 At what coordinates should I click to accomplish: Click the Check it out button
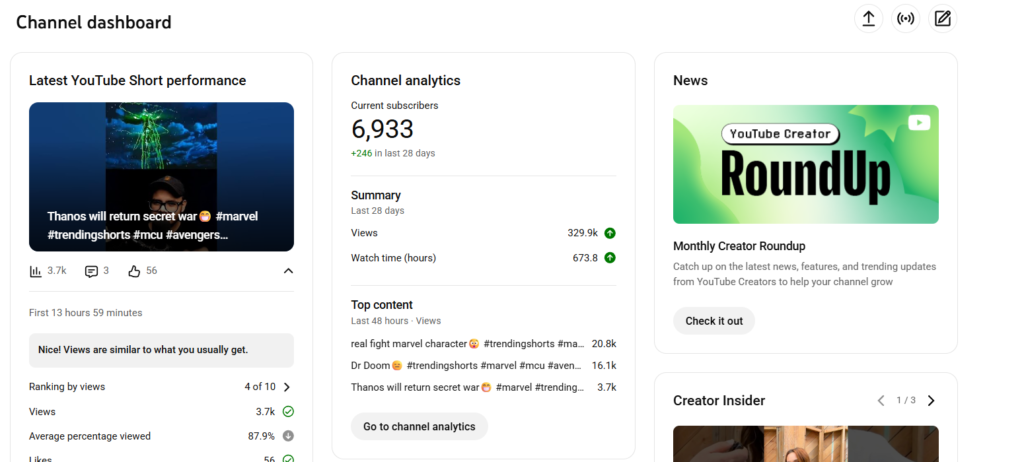714,321
